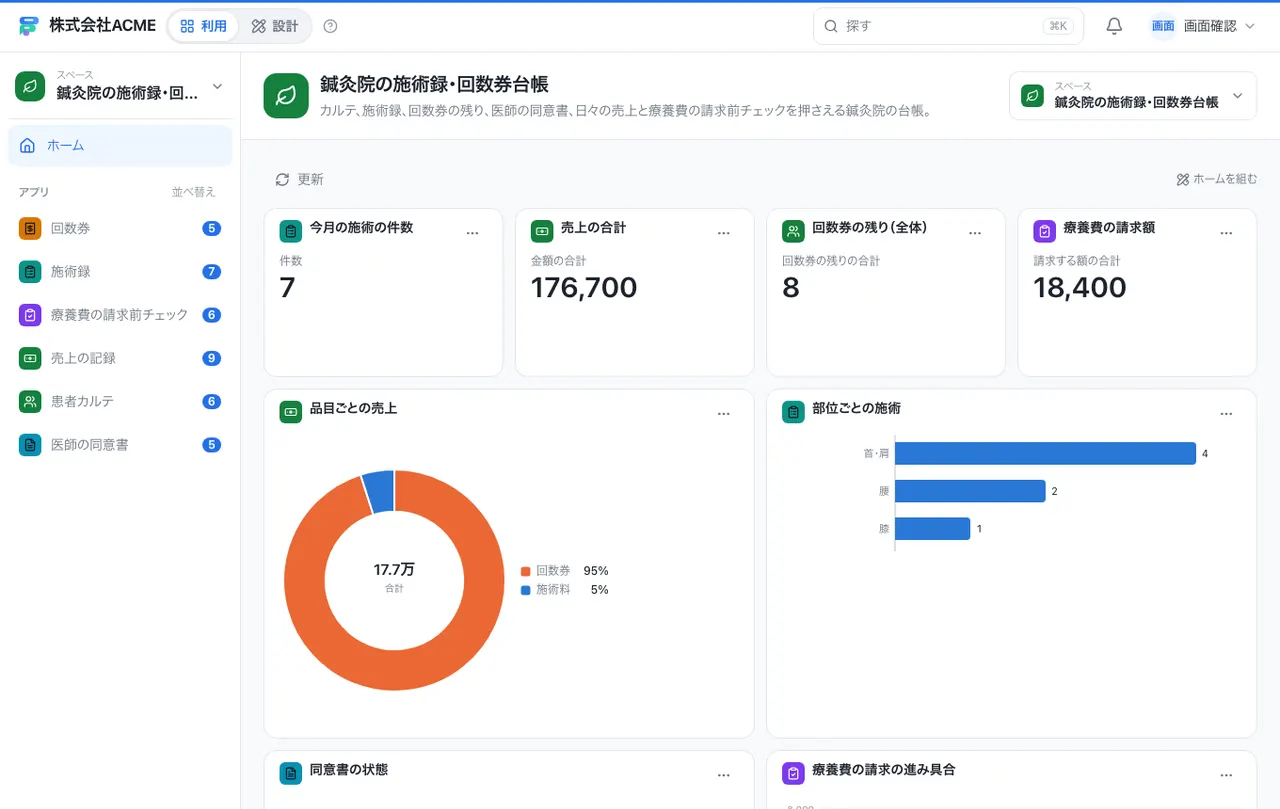
Task: Switch to 設計 mode
Action: pos(275,26)
